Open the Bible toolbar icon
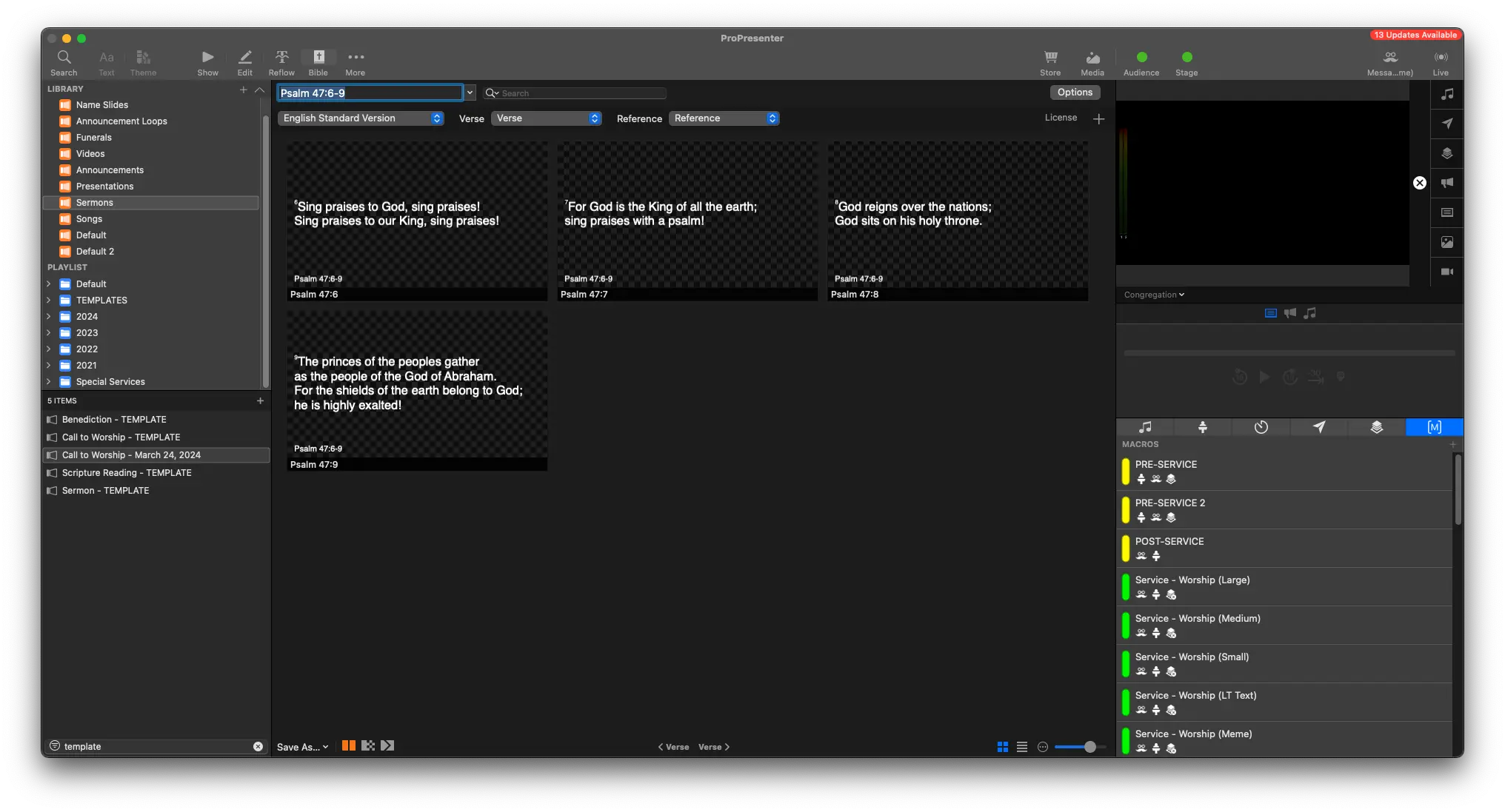 point(318,58)
